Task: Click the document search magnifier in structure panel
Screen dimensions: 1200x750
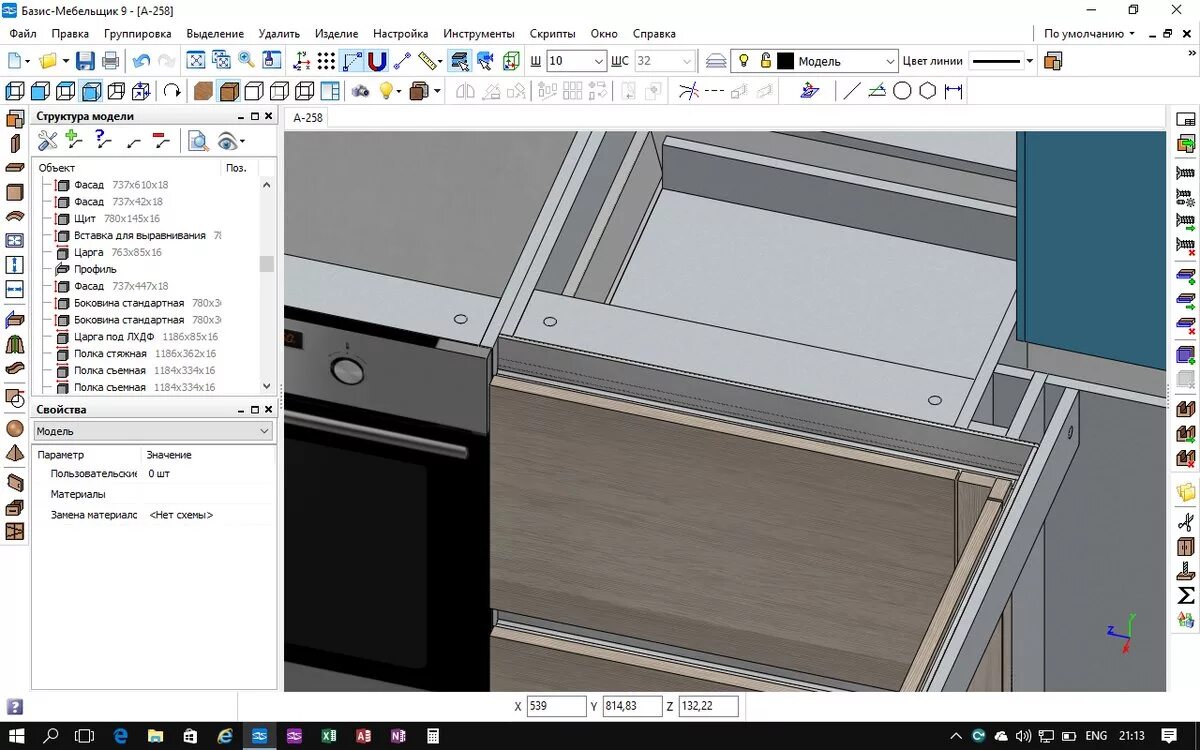Action: (x=199, y=141)
